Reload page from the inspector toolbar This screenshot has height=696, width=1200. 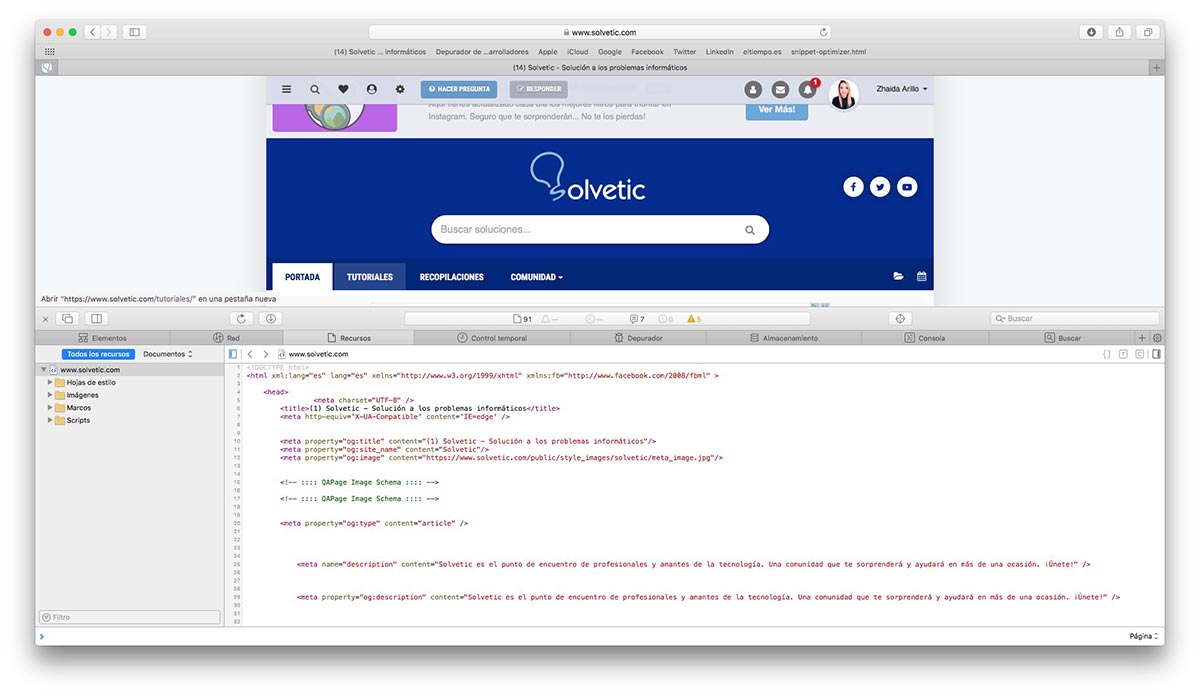click(x=241, y=319)
